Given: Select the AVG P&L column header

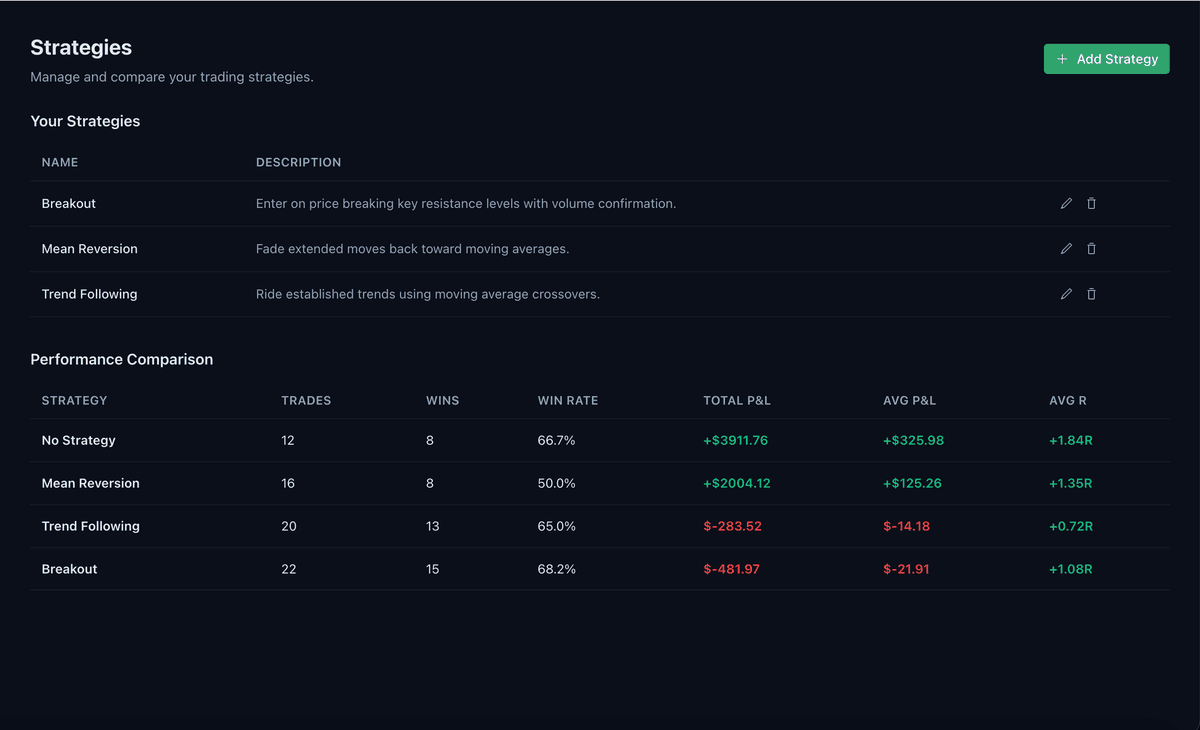Looking at the screenshot, I should tap(909, 400).
